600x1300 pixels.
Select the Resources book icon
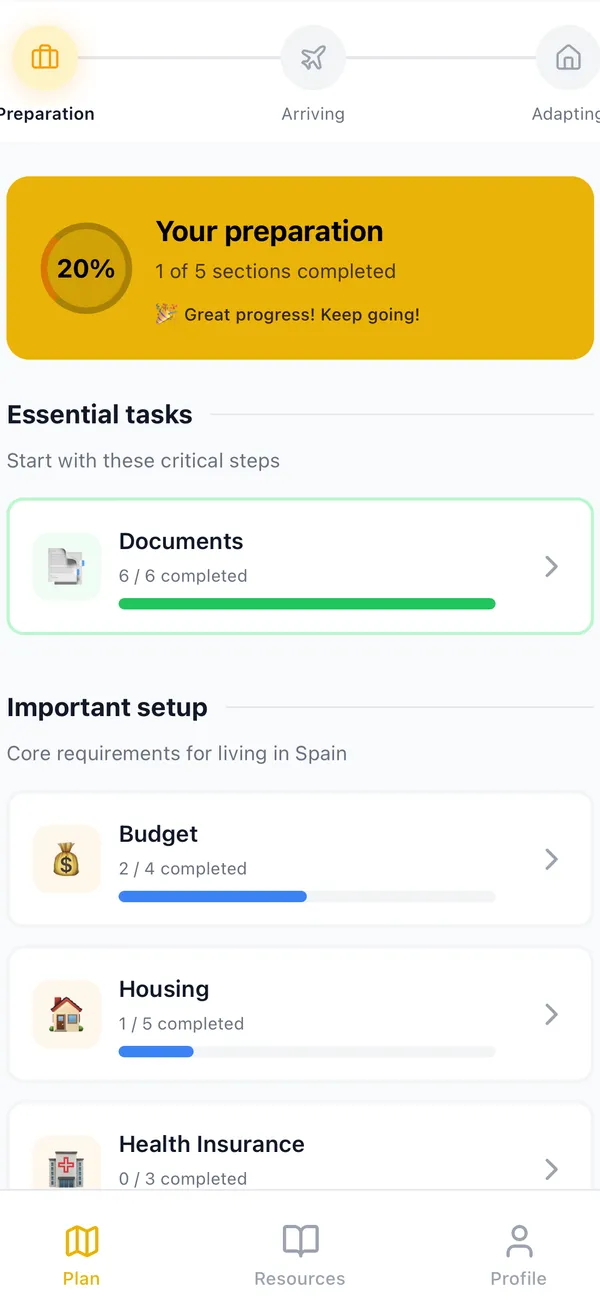point(299,1239)
